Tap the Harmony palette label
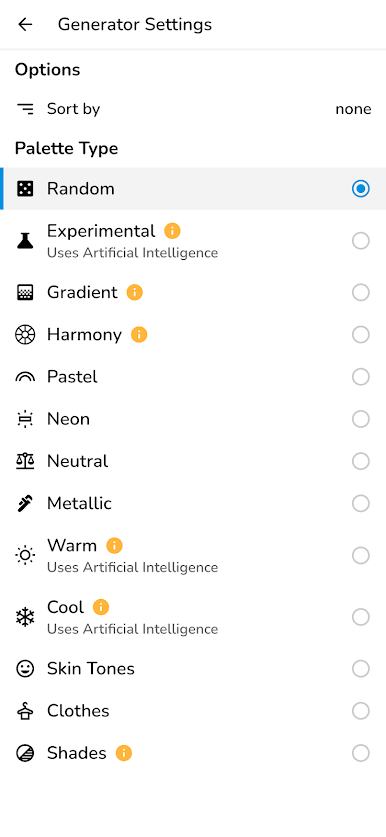 pos(84,335)
